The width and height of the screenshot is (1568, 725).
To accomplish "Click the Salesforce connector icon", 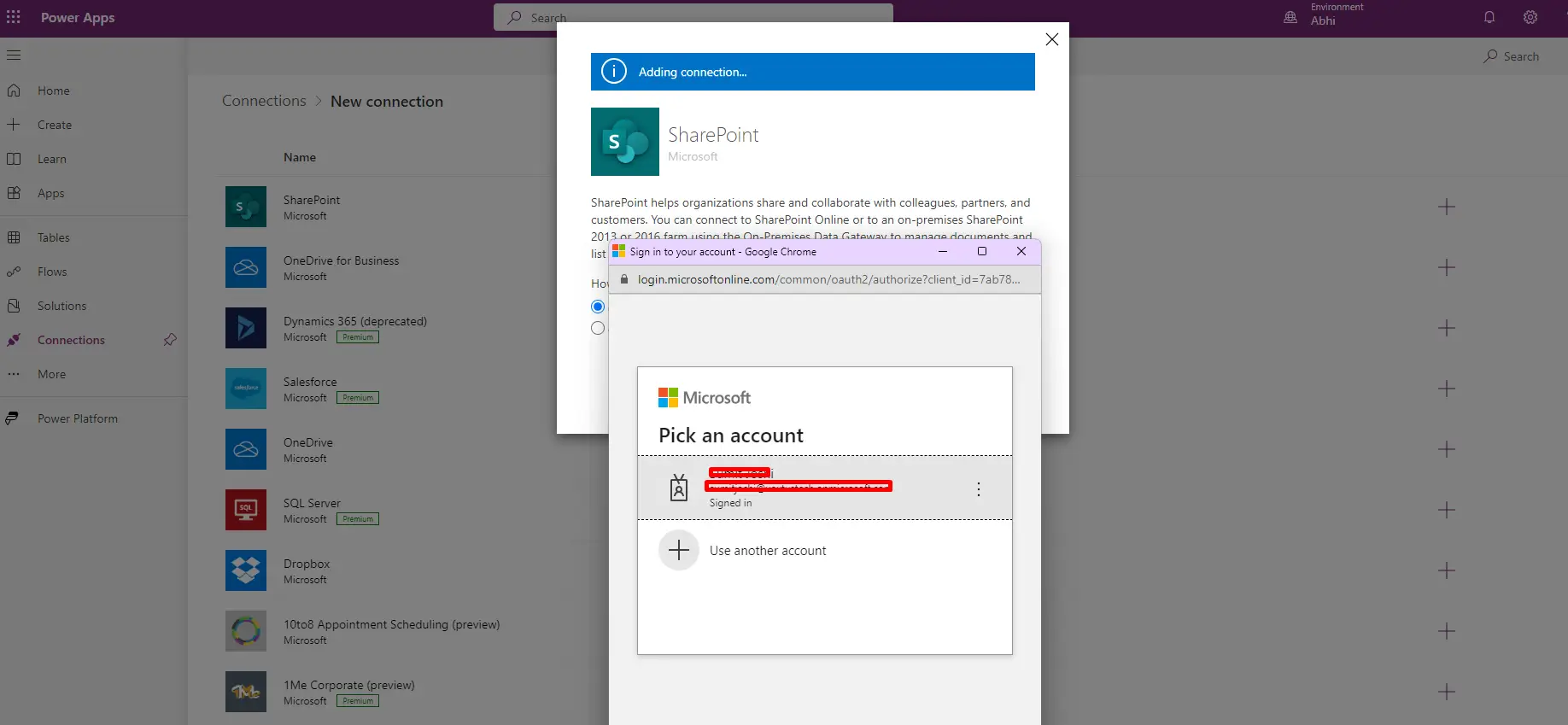I will [246, 389].
